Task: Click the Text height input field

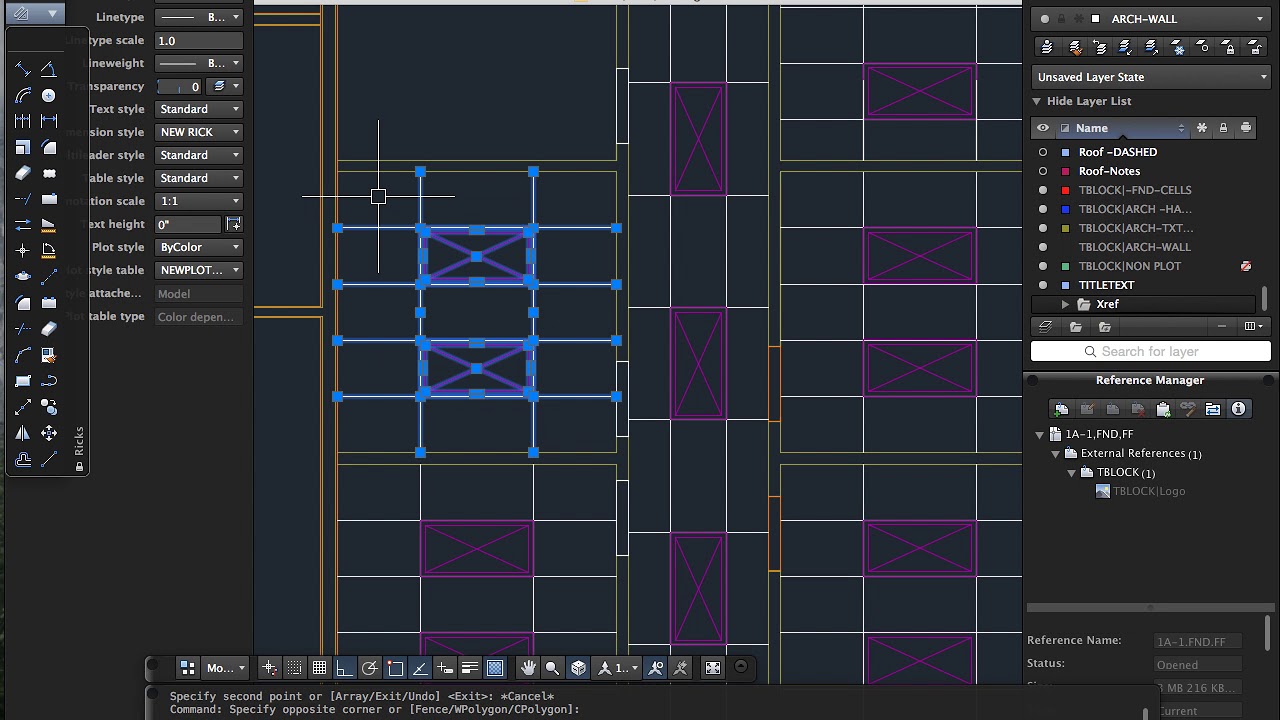Action: tap(189, 224)
